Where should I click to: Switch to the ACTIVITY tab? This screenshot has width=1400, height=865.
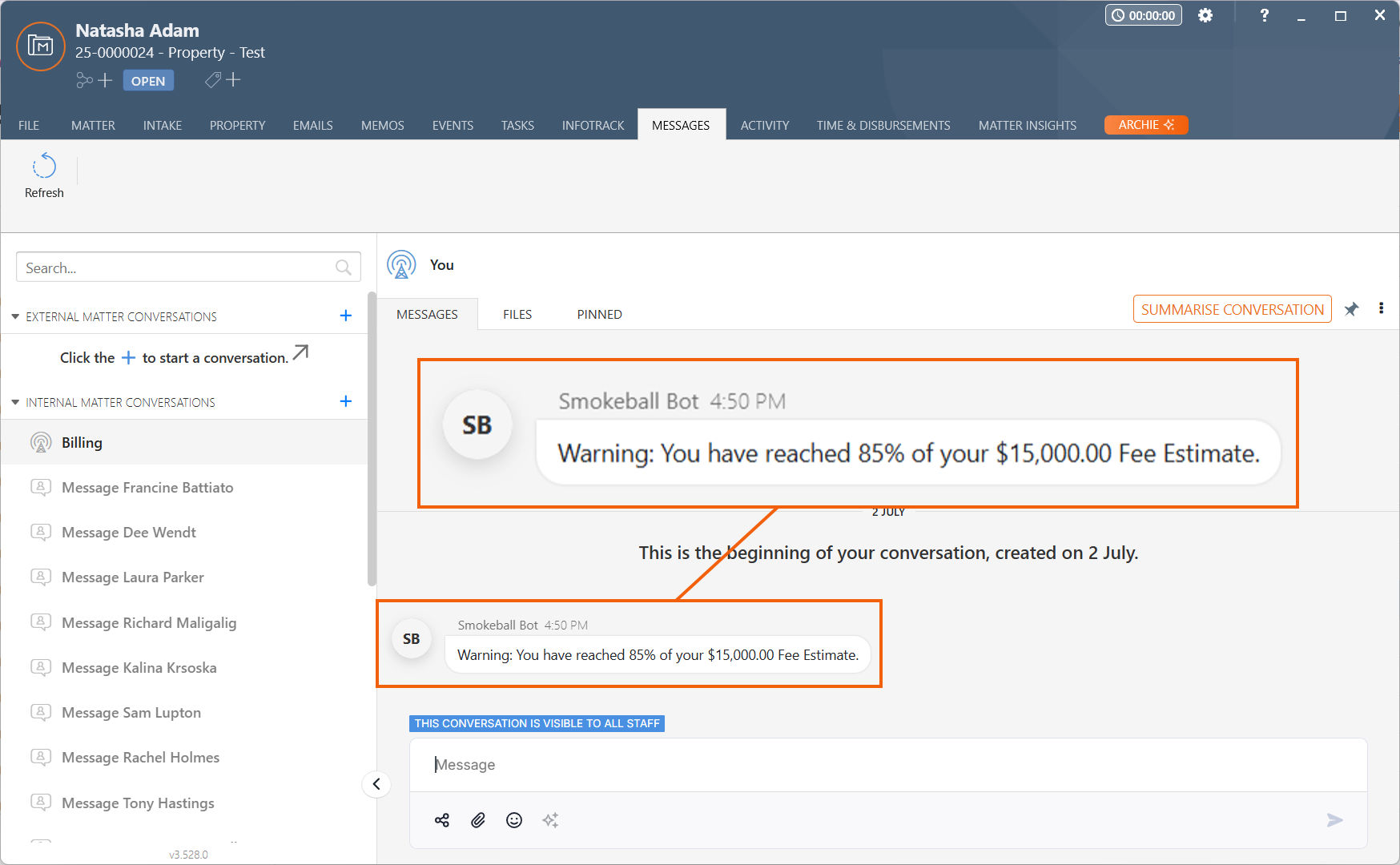pos(765,125)
